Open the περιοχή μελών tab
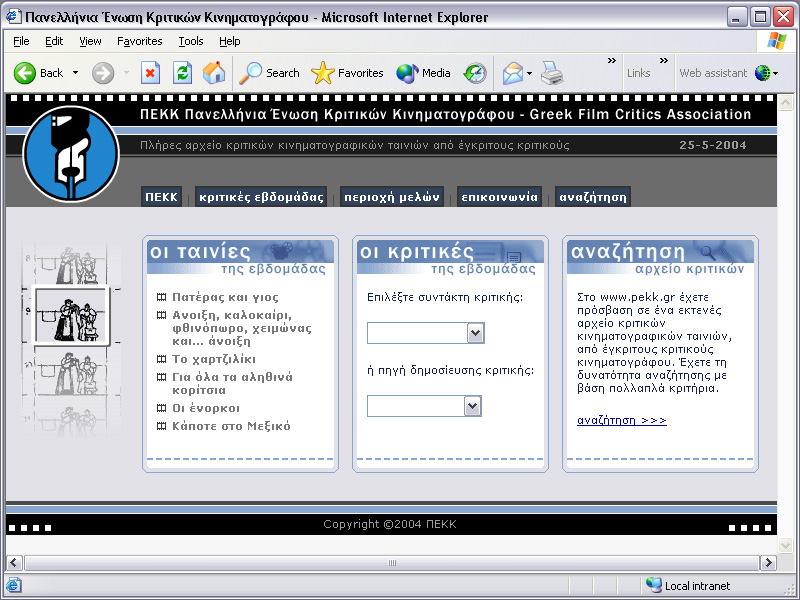This screenshot has height=600, width=800. coord(391,197)
